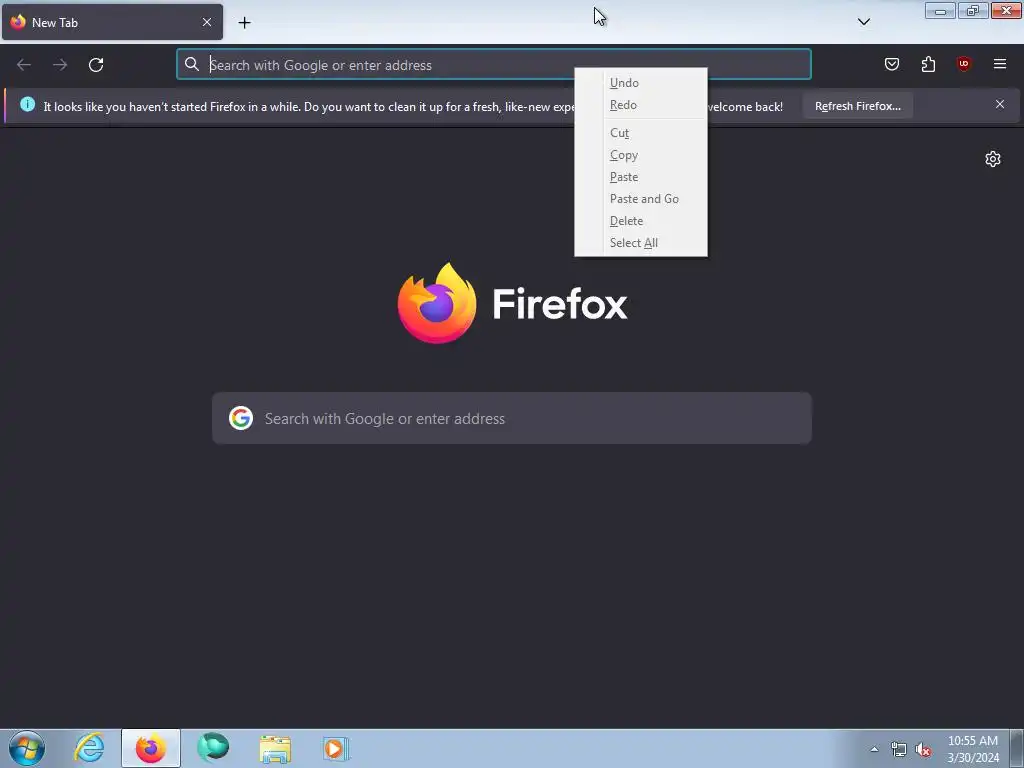Choose Delete from the context menu
1024x768 pixels.
tap(641, 221)
